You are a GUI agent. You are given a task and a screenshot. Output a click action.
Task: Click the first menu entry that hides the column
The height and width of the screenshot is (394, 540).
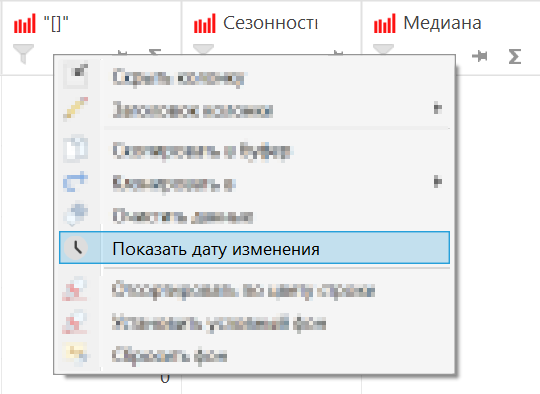(254, 77)
